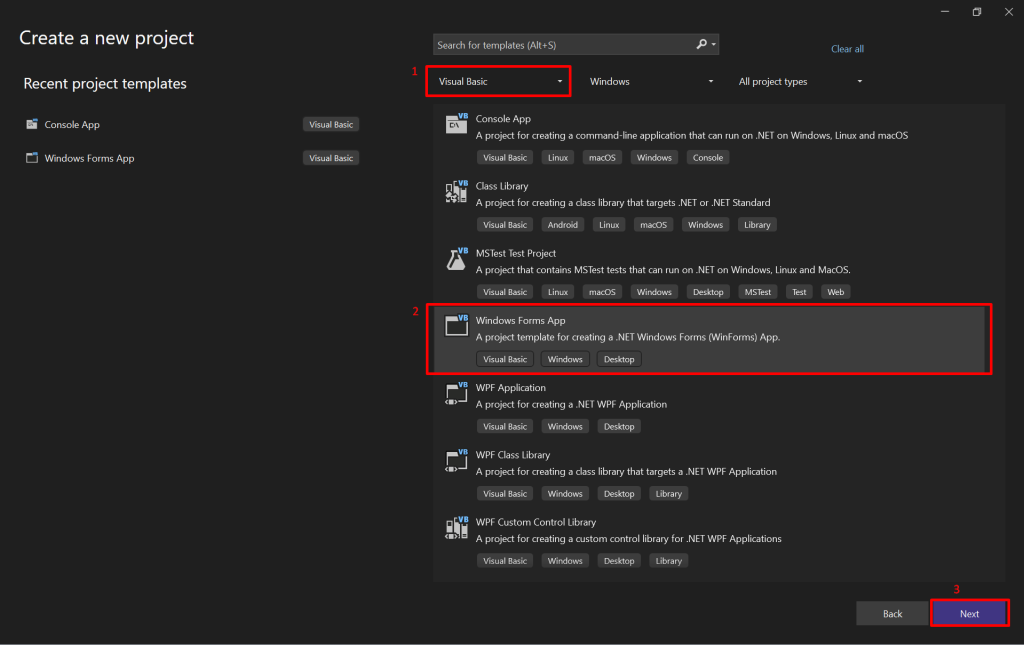This screenshot has width=1024, height=645.
Task: Click the Visual Basic tag beside recent Windows Forms App
Action: click(x=331, y=158)
